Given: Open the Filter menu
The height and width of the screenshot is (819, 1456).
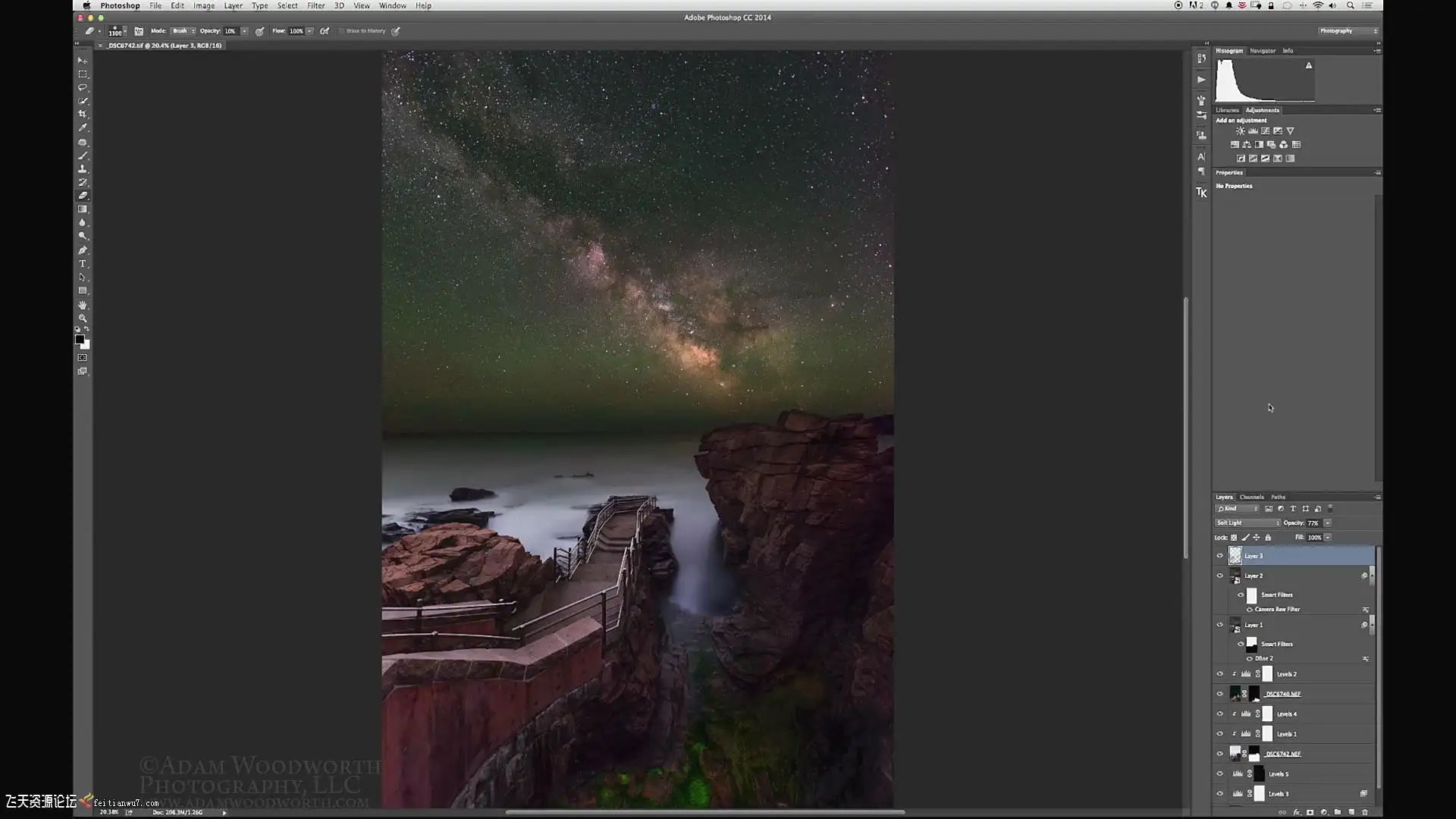Looking at the screenshot, I should 315,5.
